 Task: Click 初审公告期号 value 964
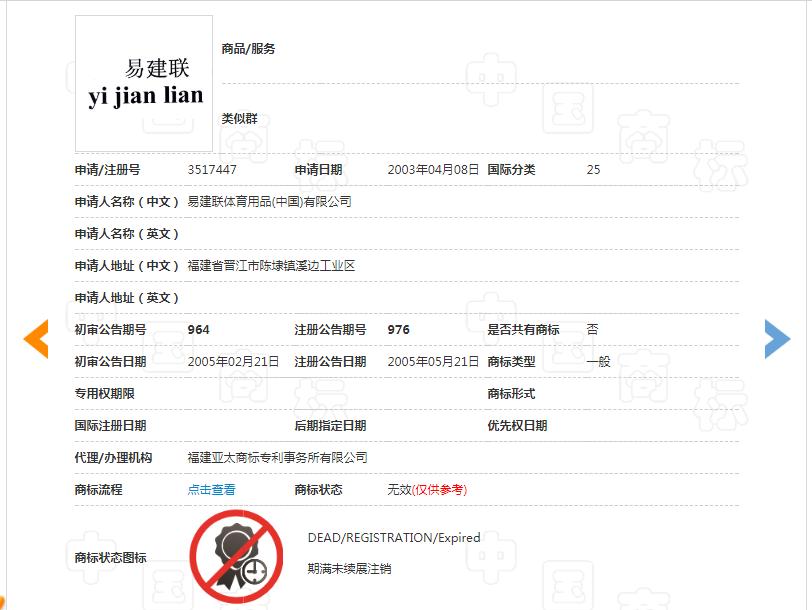click(x=196, y=329)
